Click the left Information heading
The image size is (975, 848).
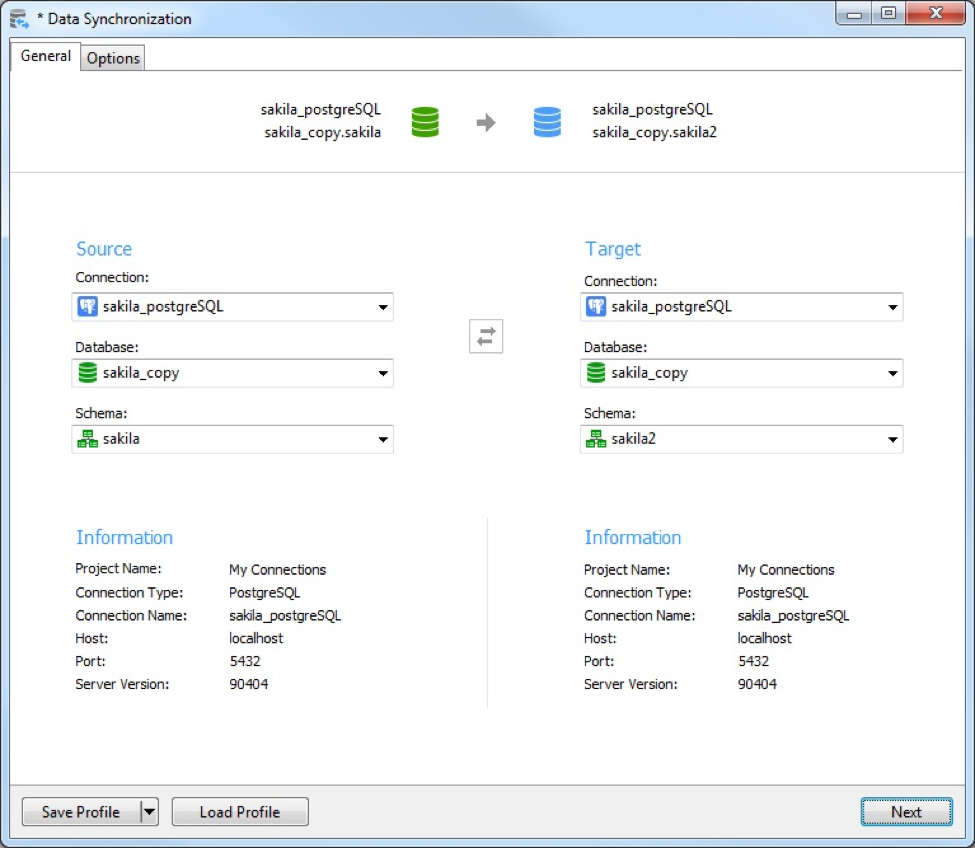(124, 537)
